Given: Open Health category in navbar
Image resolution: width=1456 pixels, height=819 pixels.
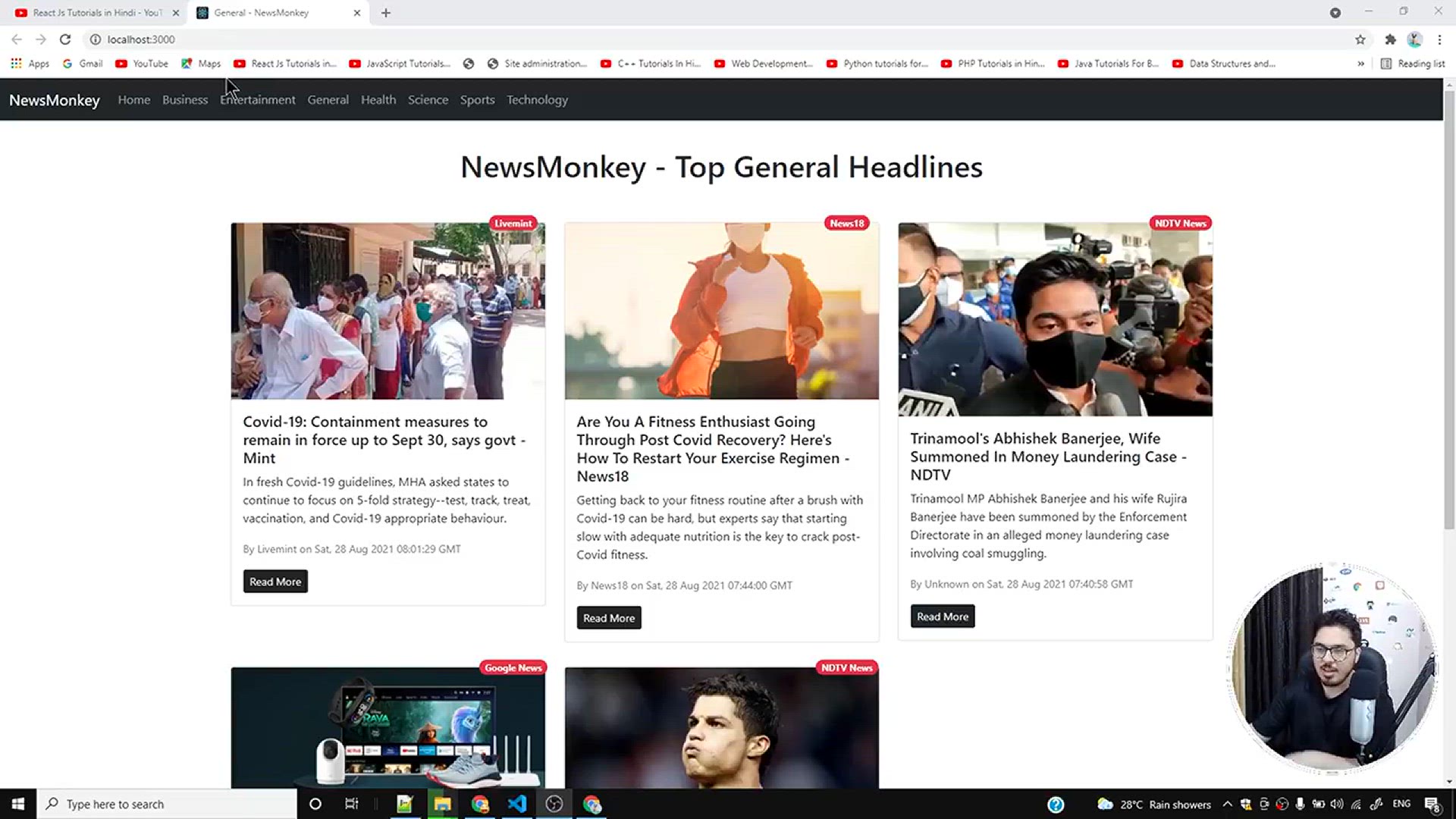Looking at the screenshot, I should [378, 100].
